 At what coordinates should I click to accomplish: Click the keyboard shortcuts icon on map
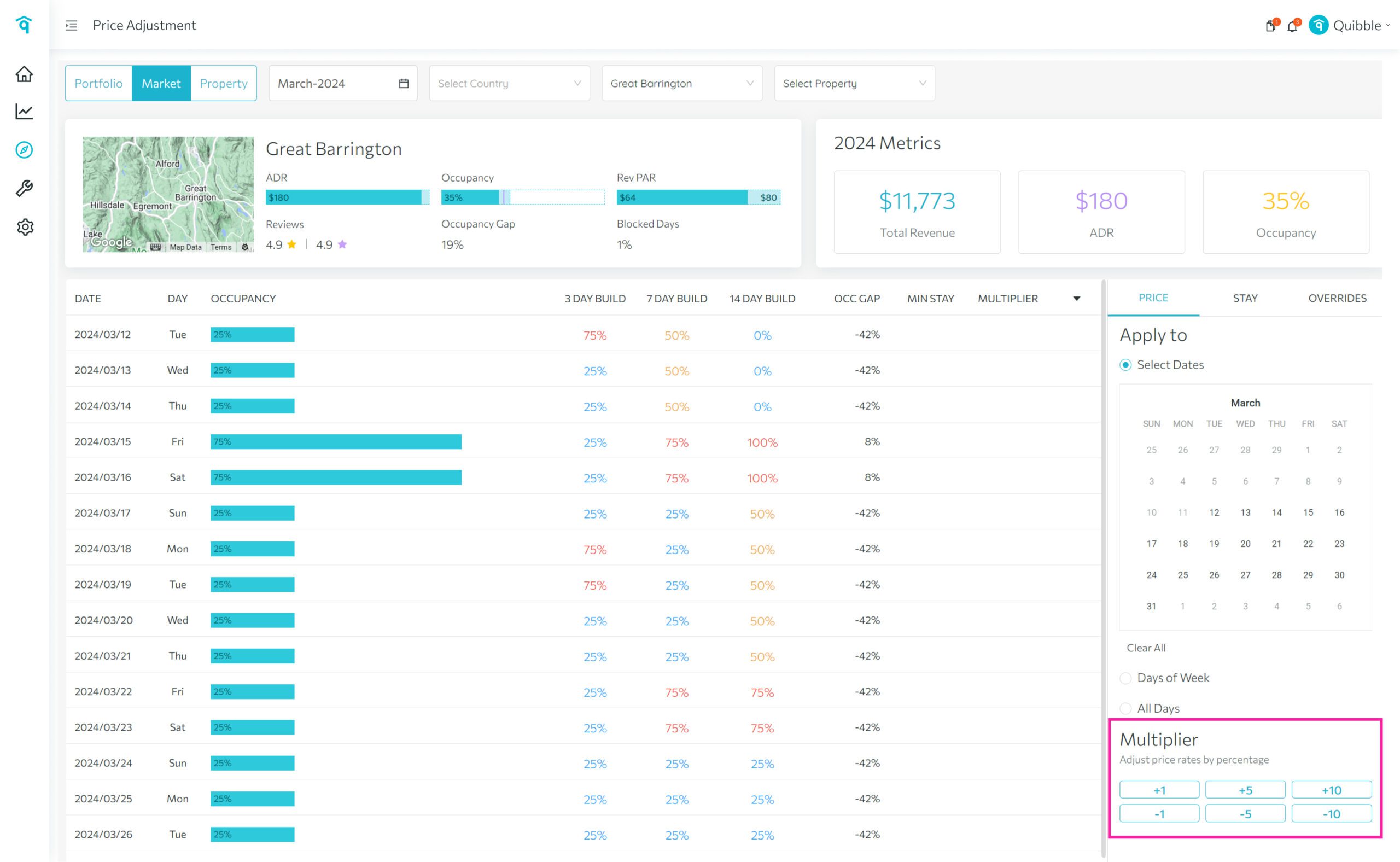click(155, 247)
